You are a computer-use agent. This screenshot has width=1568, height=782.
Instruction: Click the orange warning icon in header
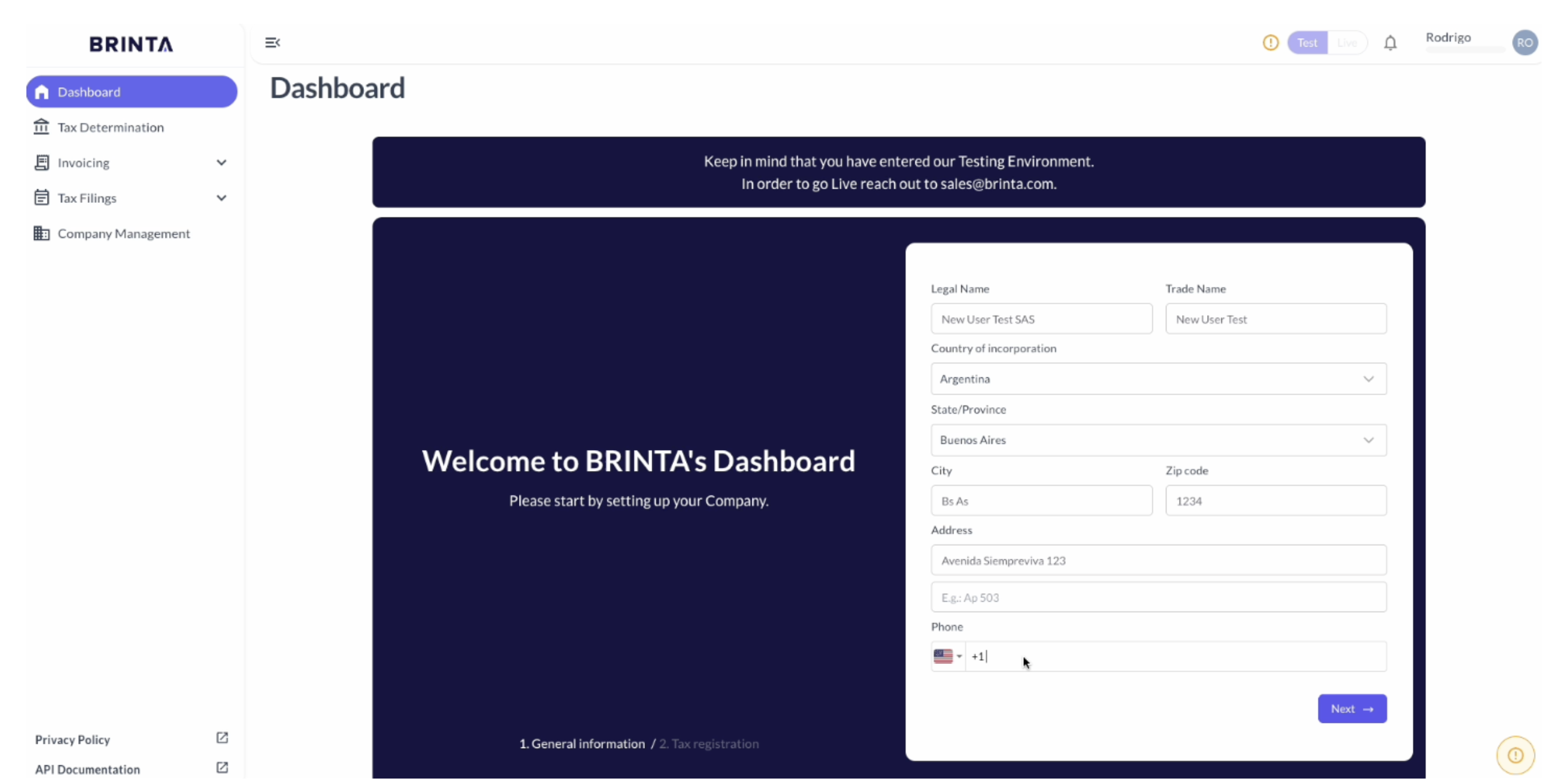(1270, 42)
